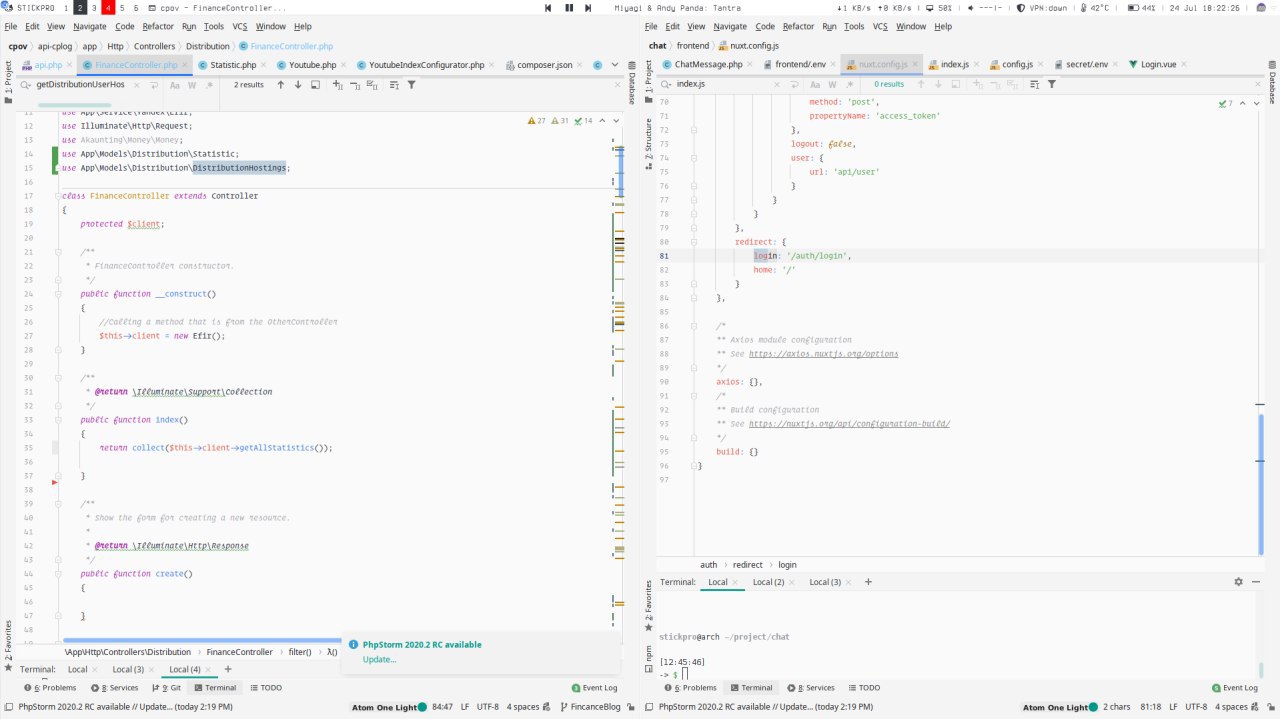
Task: Open Services tool window in right window
Action: [x=813, y=688]
